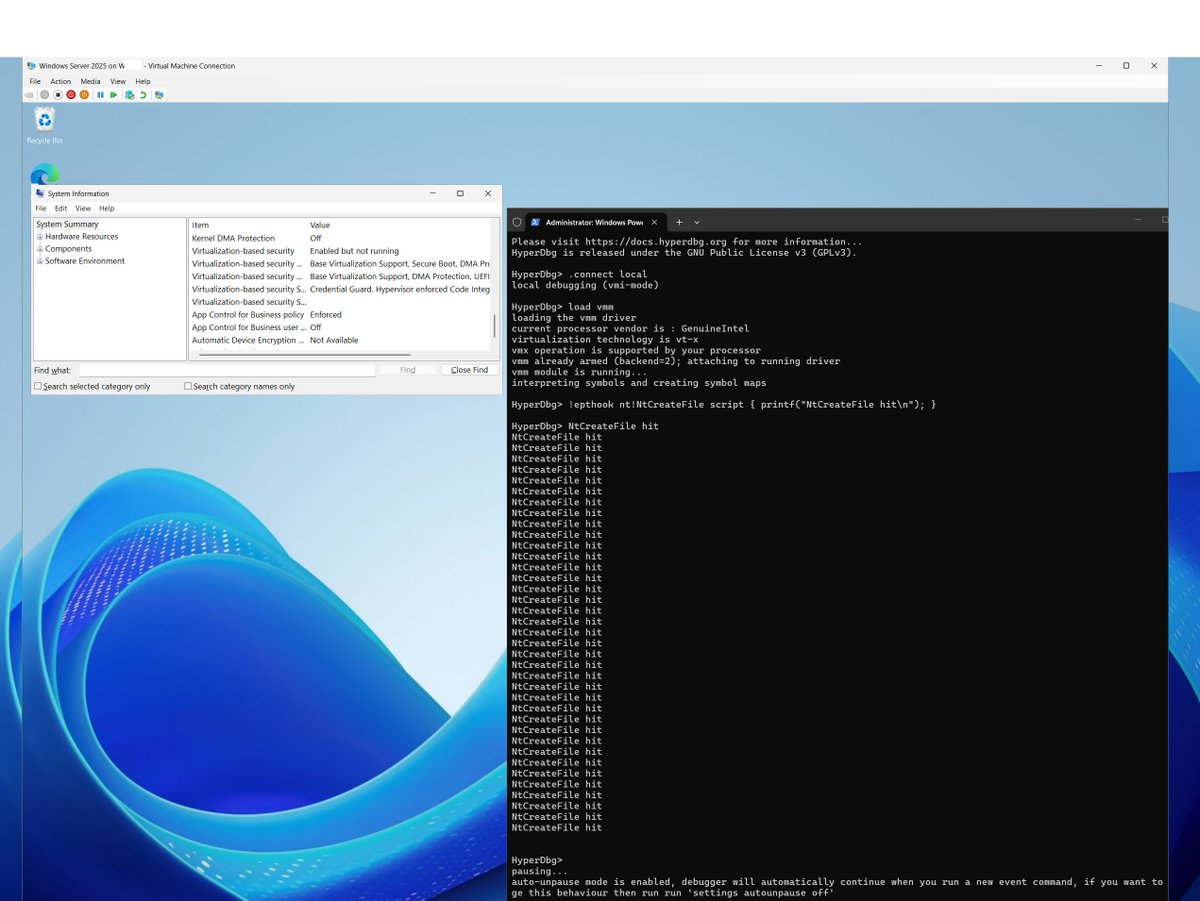Open System Information File menu
Viewport: 1200px width, 901px height.
point(41,208)
